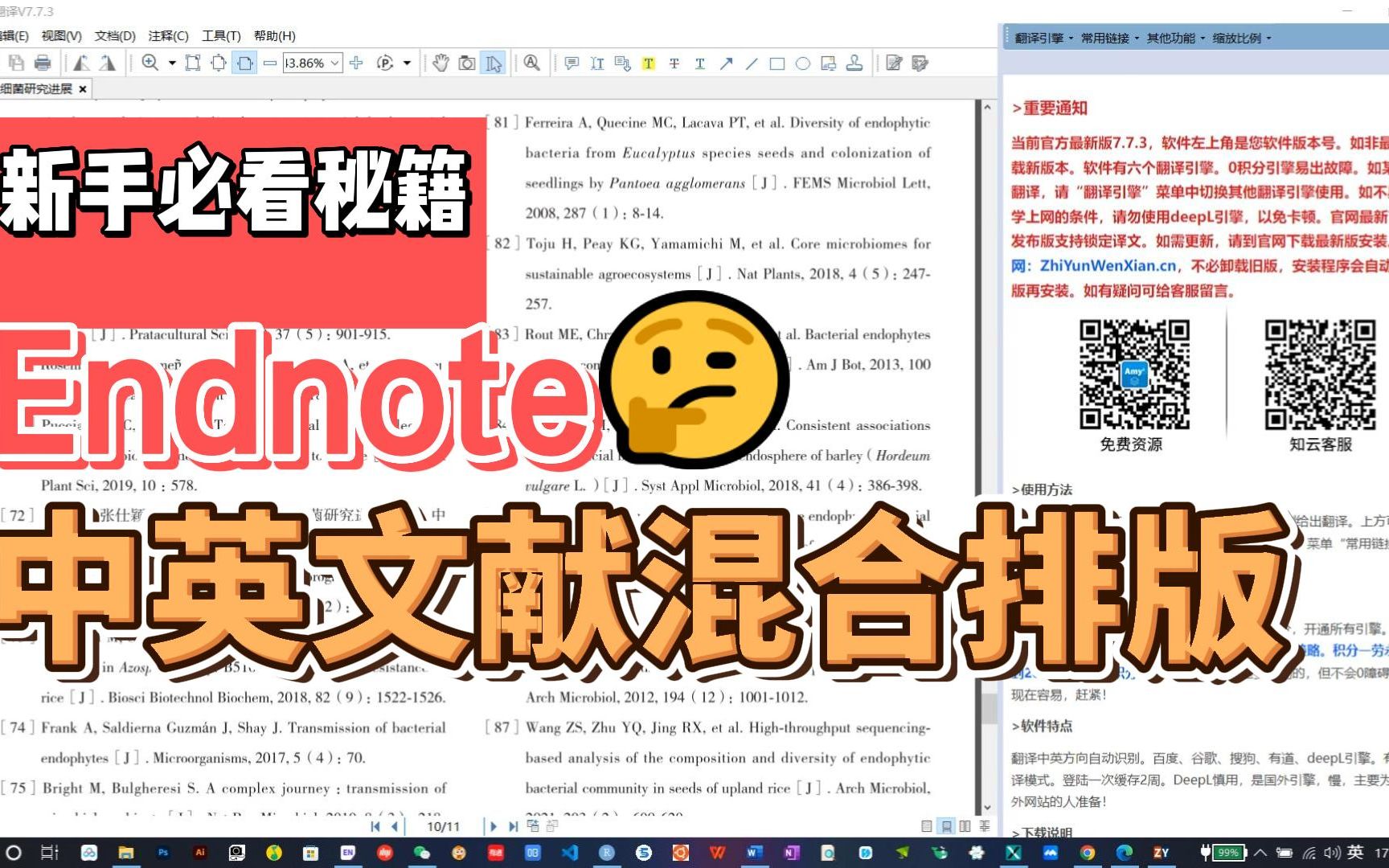This screenshot has width=1389, height=868.
Task: Open WeChat from taskbar
Action: (x=421, y=853)
